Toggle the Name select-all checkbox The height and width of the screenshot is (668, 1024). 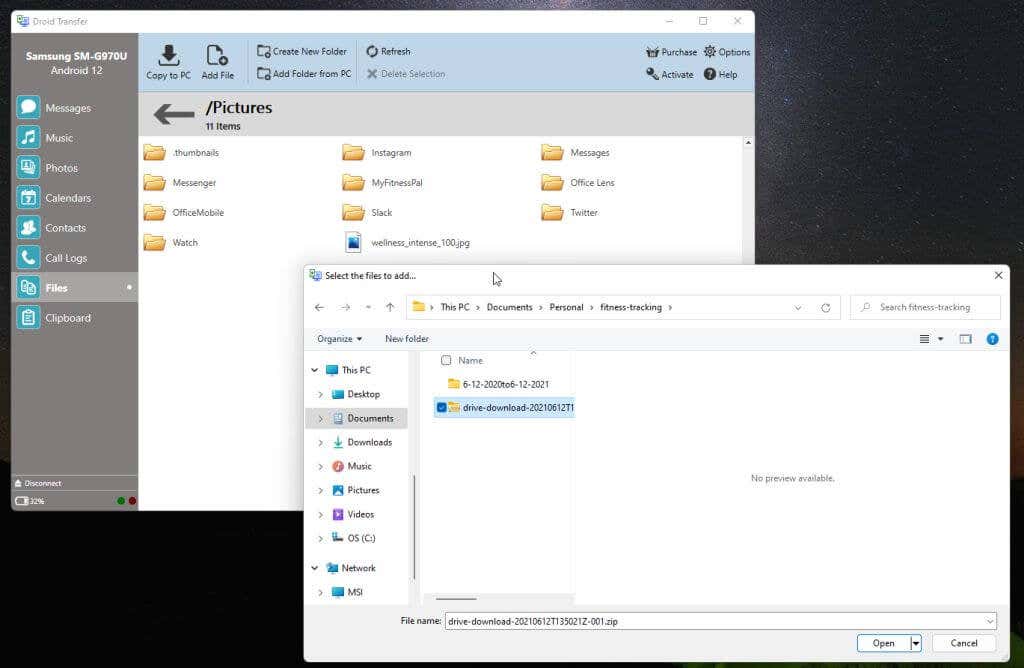point(446,360)
